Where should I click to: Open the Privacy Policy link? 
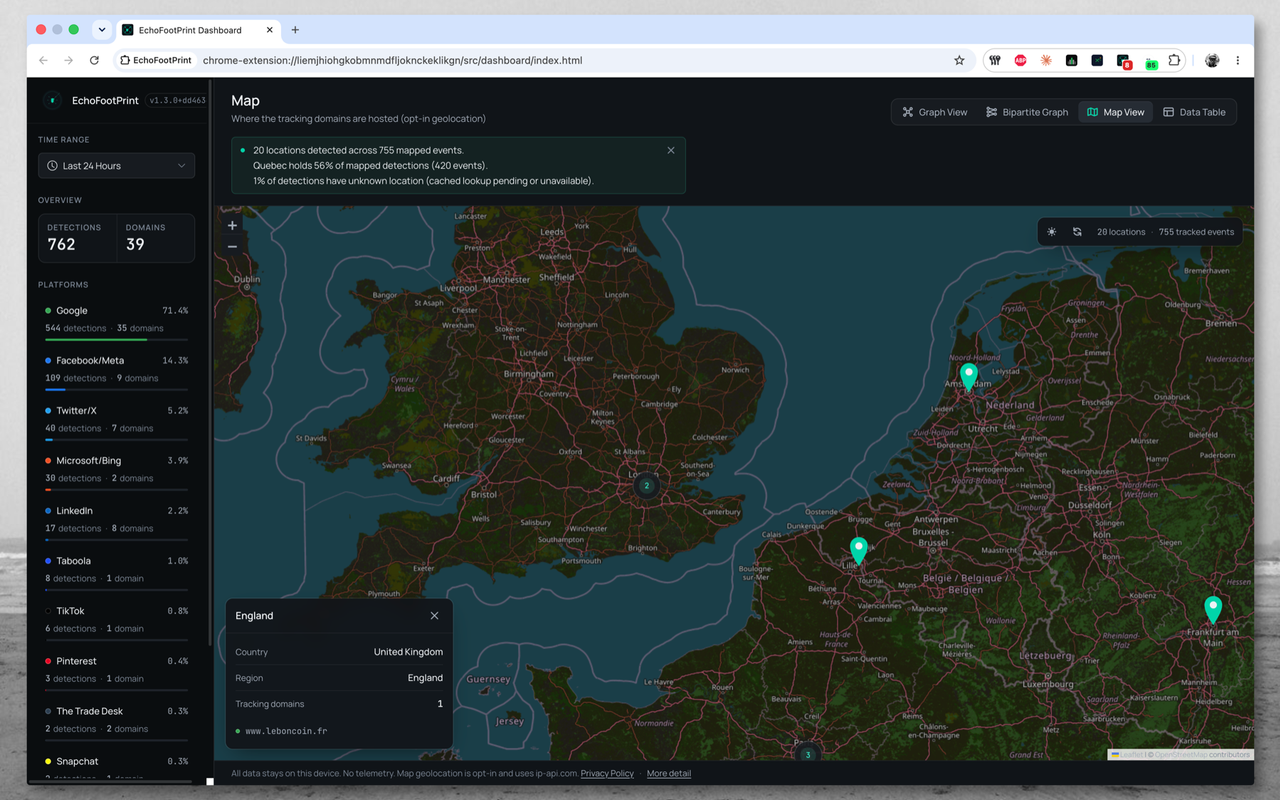(607, 773)
